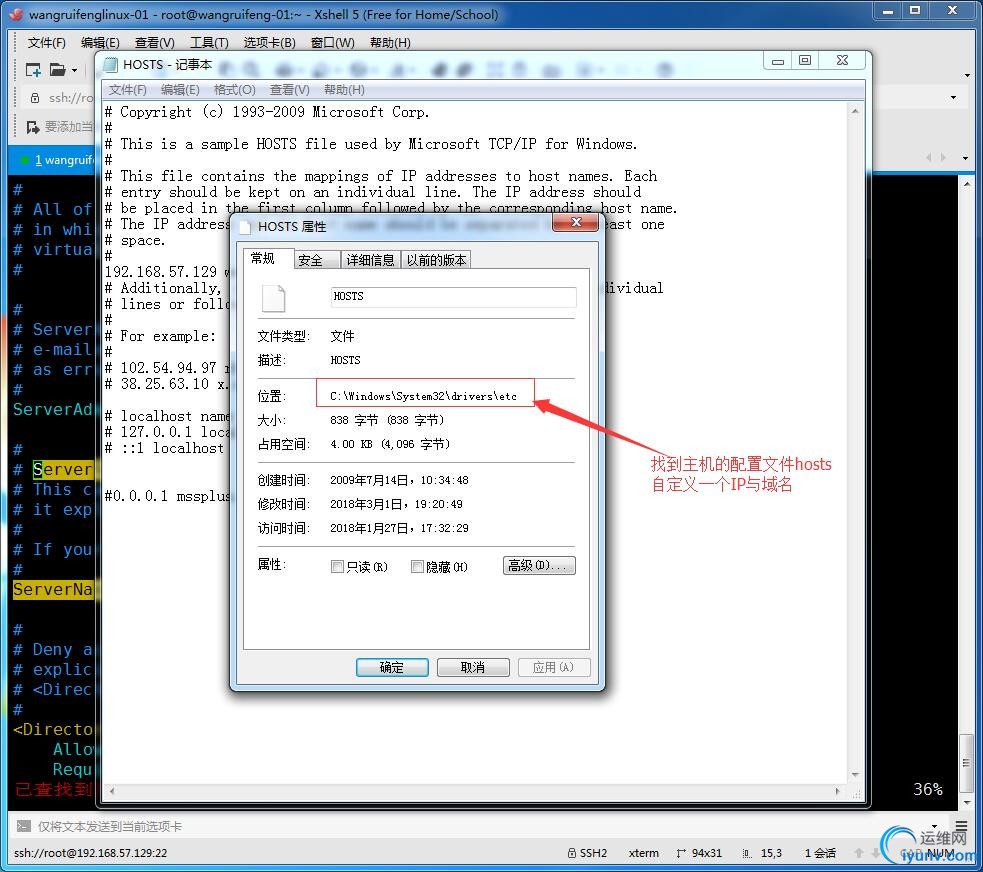983x872 pixels.
Task: Open Xshell's 查看(V) menu
Action: tap(155, 43)
